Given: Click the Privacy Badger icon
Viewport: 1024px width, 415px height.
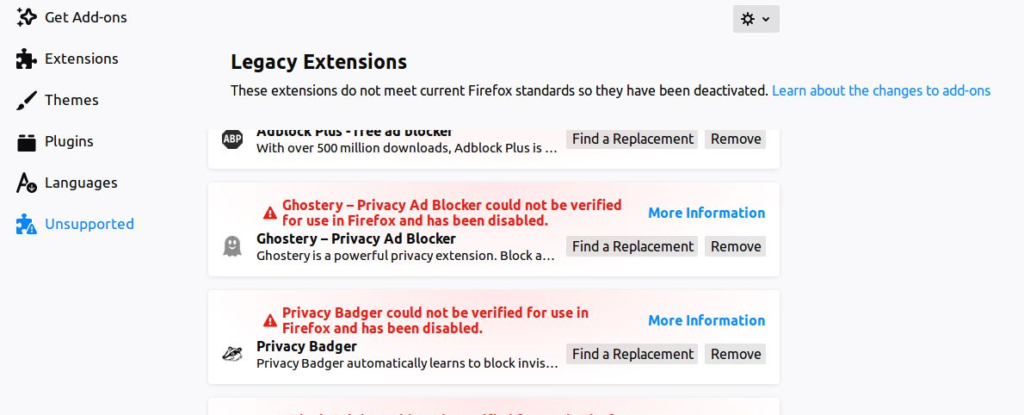Looking at the screenshot, I should (x=232, y=353).
